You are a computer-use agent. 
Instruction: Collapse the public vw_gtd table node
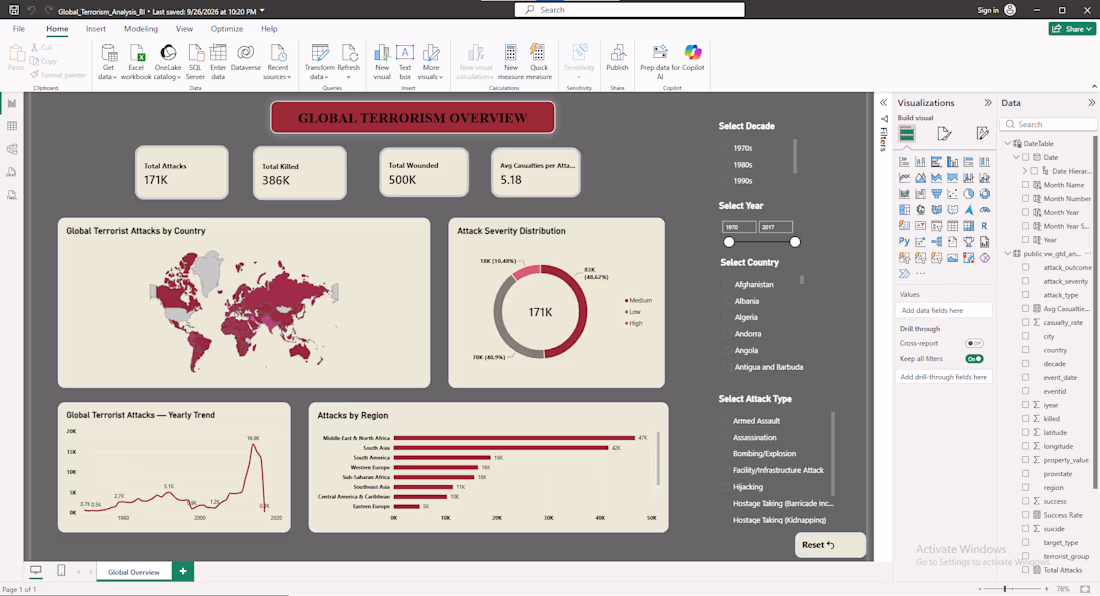click(x=1008, y=254)
